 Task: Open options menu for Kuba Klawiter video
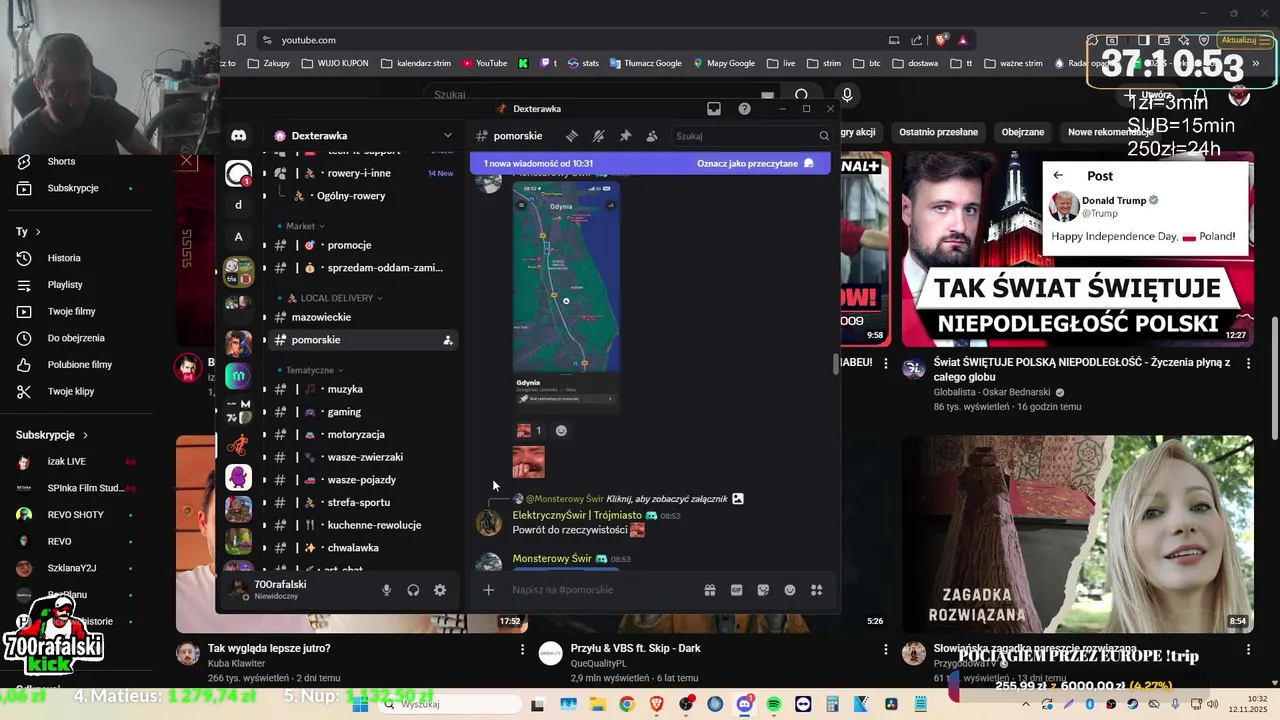(522, 650)
